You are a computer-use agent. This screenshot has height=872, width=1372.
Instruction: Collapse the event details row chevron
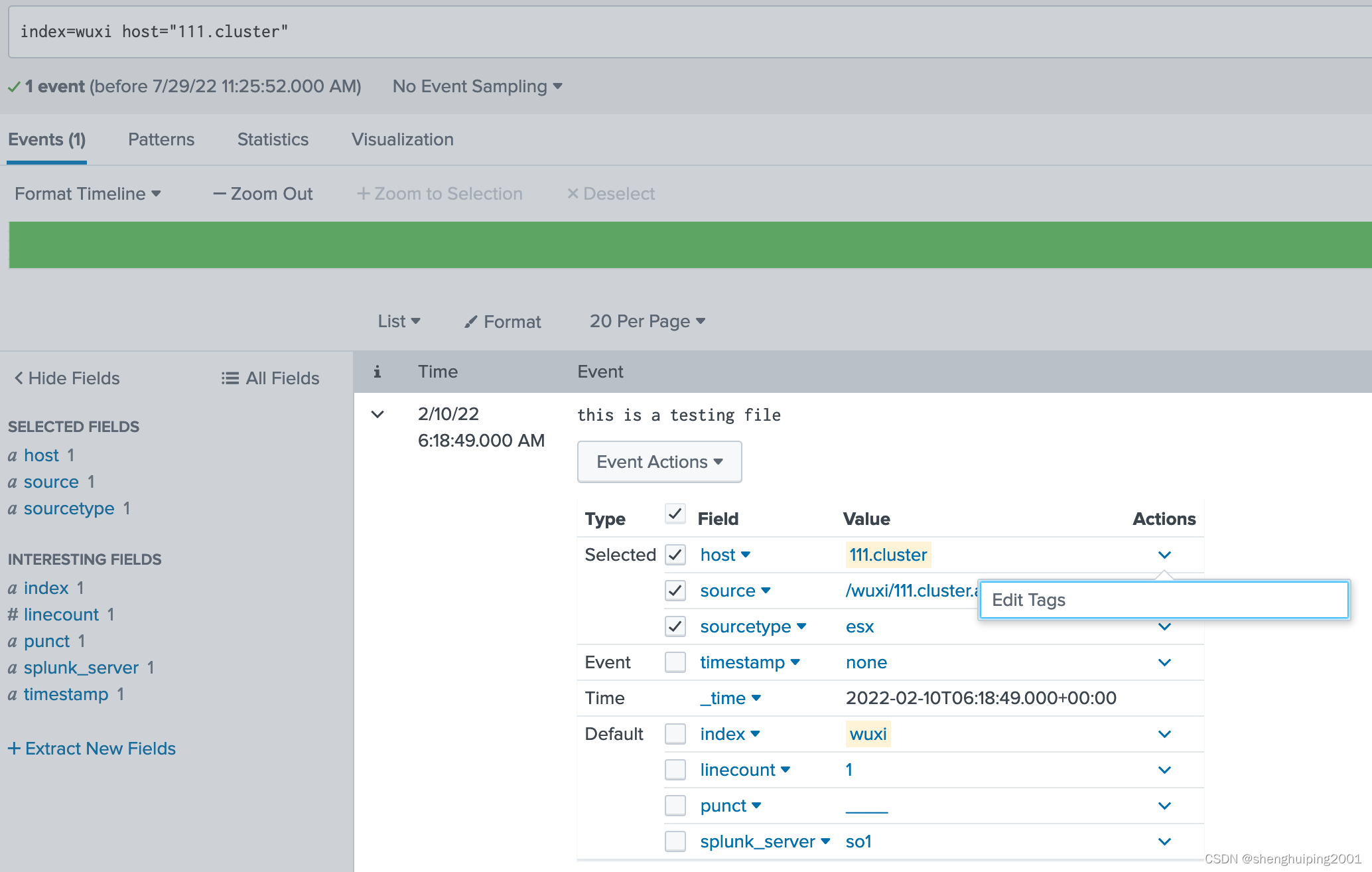(377, 415)
